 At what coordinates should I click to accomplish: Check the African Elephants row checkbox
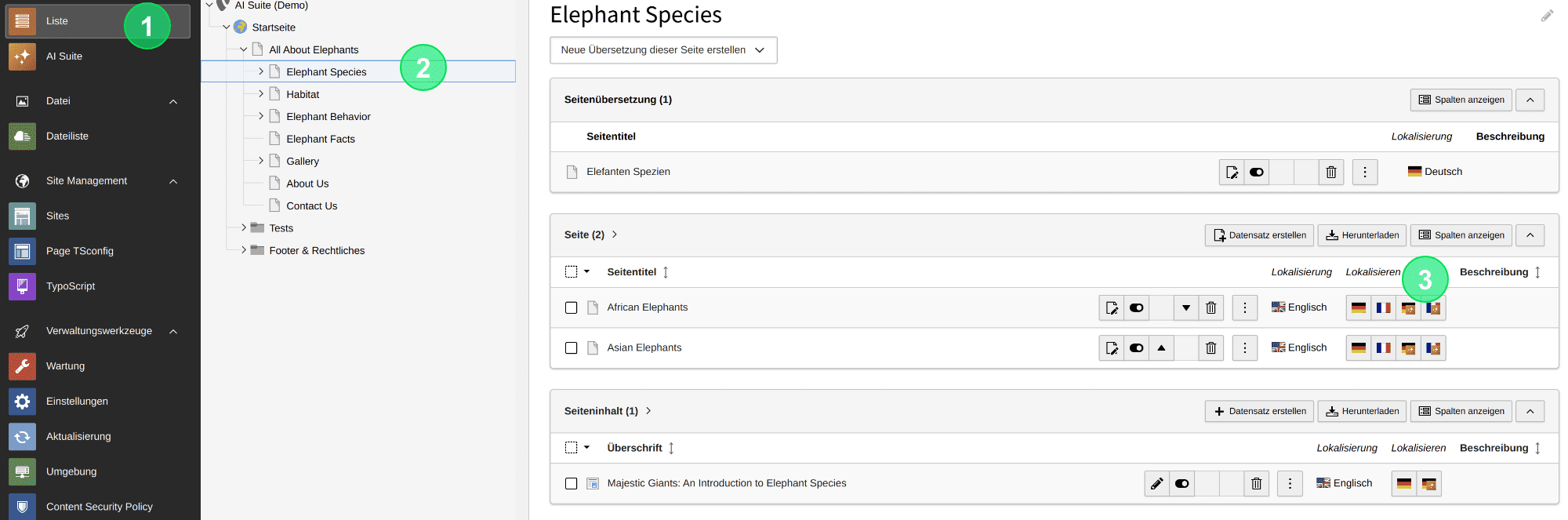(x=572, y=307)
